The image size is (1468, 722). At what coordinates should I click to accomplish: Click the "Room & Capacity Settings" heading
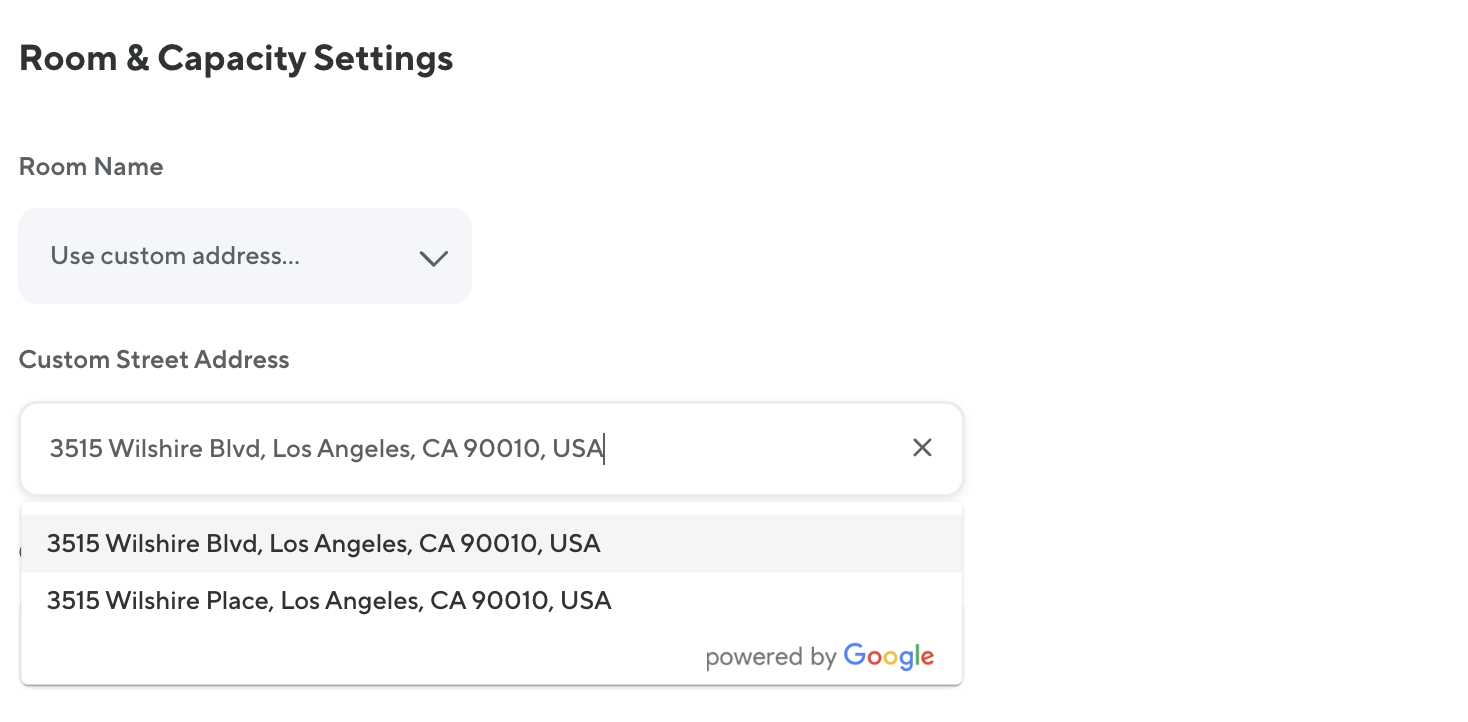236,58
